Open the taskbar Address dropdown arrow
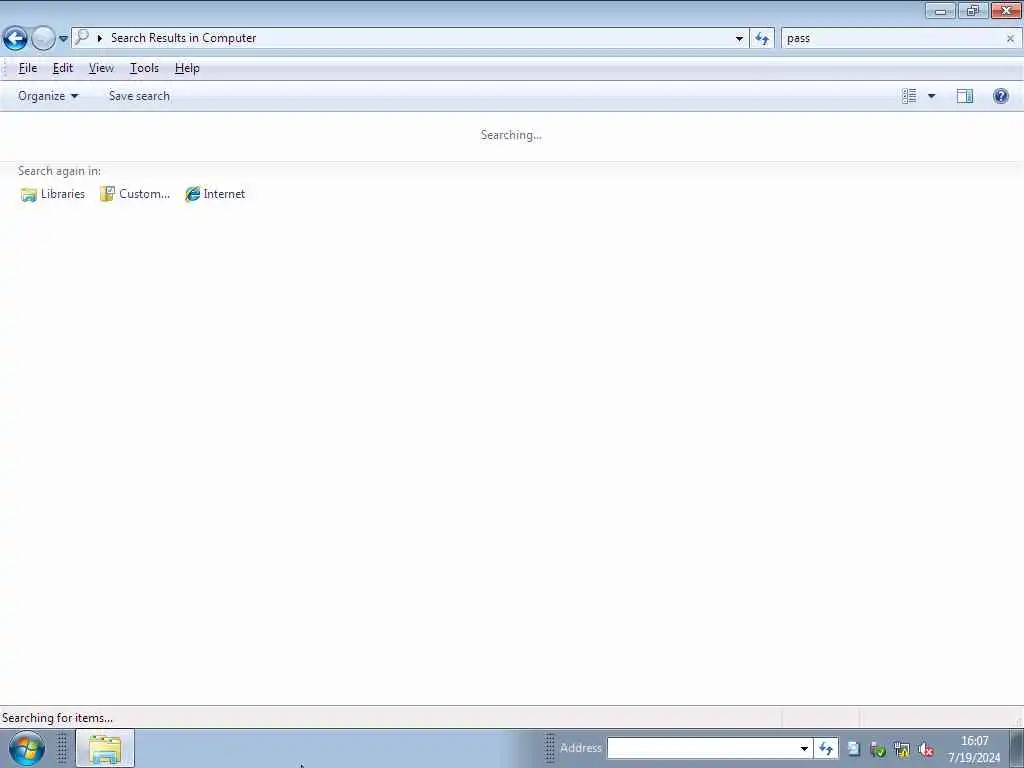 pyautogui.click(x=804, y=748)
